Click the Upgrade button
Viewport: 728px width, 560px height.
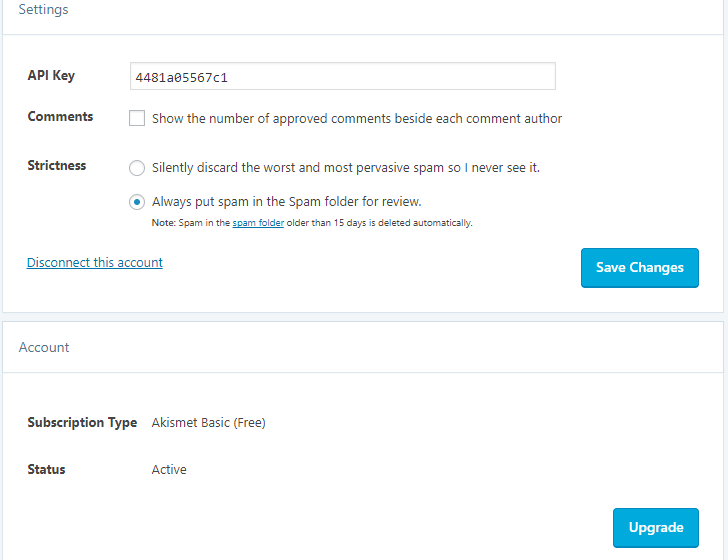pos(656,528)
